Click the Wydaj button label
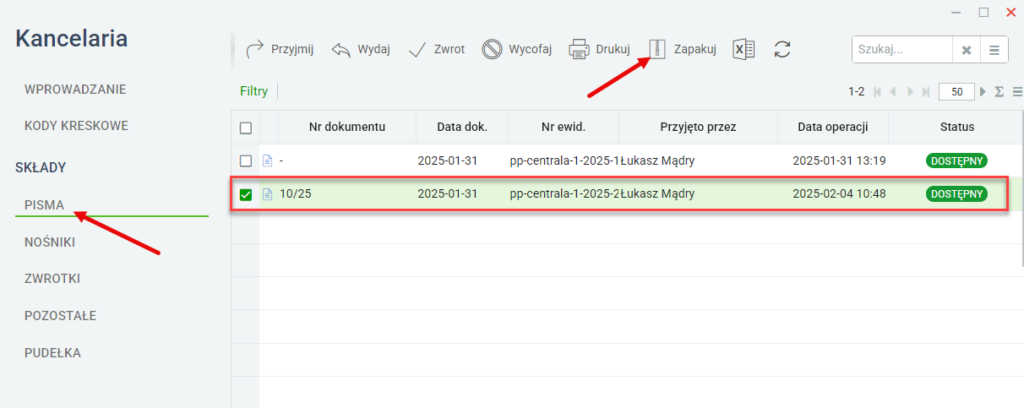This screenshot has height=408, width=1024. click(x=374, y=50)
